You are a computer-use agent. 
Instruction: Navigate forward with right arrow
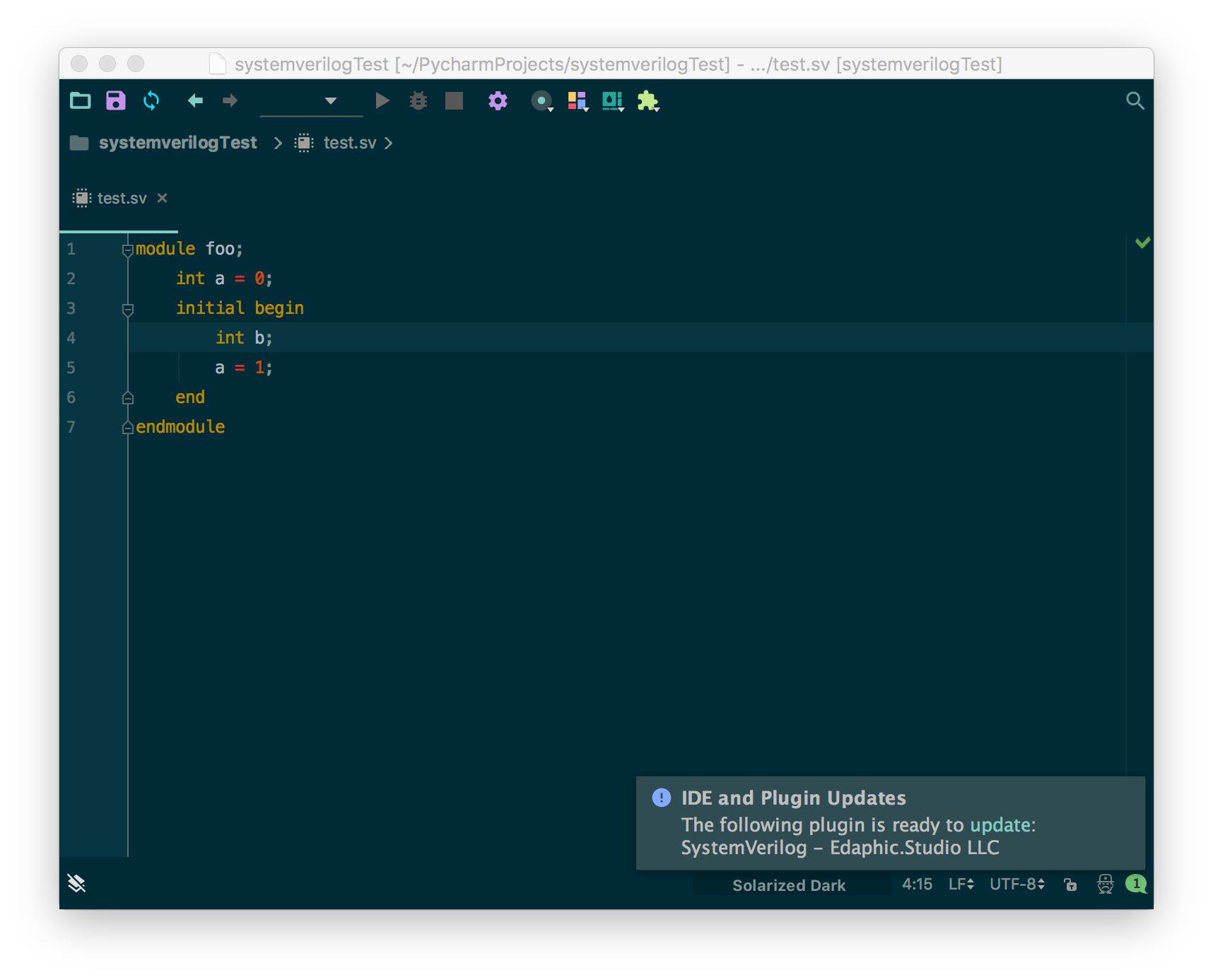pyautogui.click(x=230, y=101)
